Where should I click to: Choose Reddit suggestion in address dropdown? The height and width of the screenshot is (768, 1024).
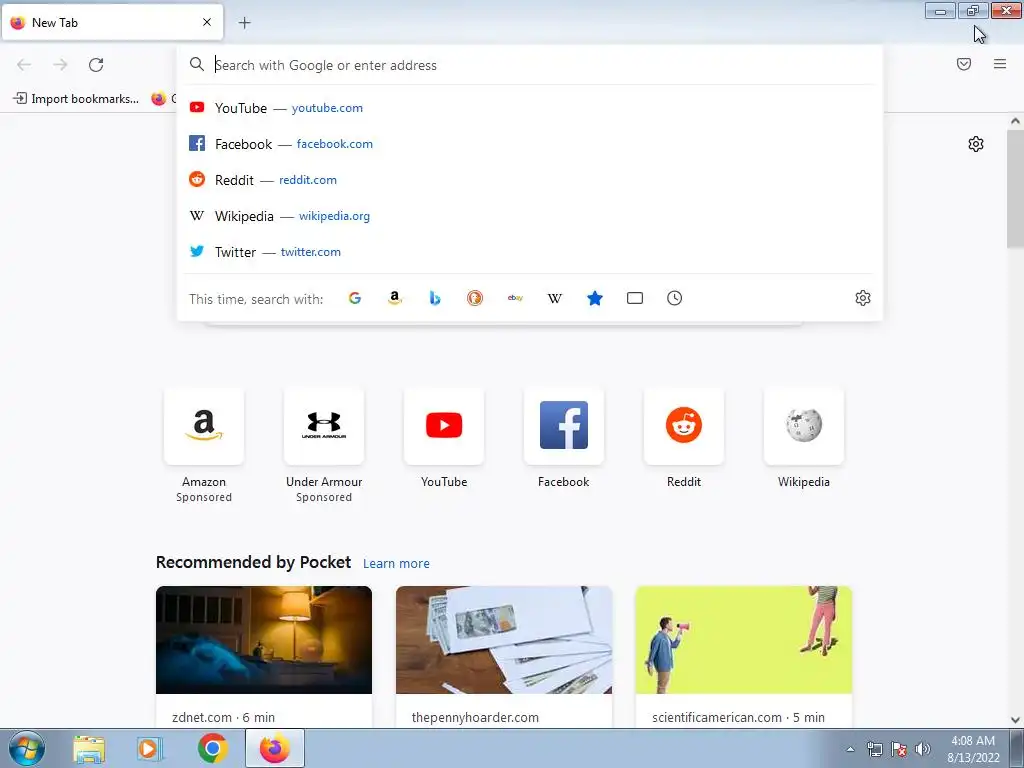530,180
